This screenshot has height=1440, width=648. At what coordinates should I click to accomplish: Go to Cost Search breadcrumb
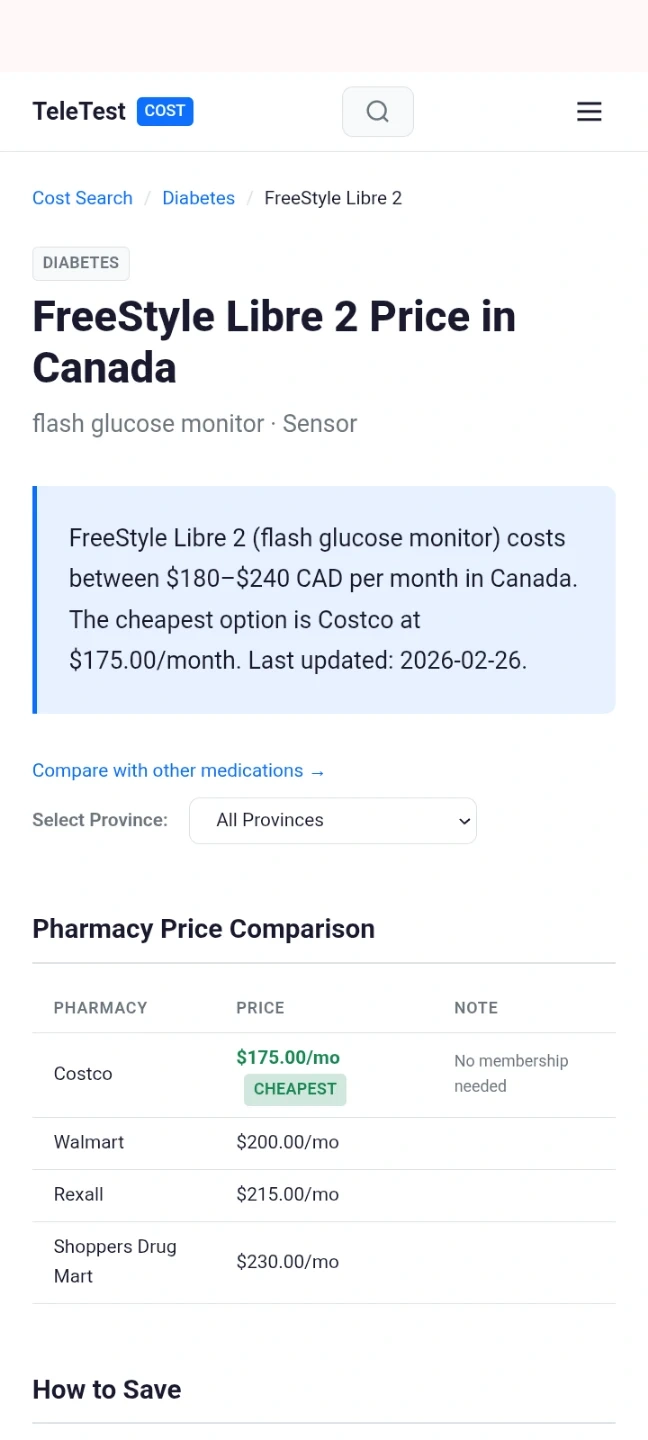tap(82, 198)
